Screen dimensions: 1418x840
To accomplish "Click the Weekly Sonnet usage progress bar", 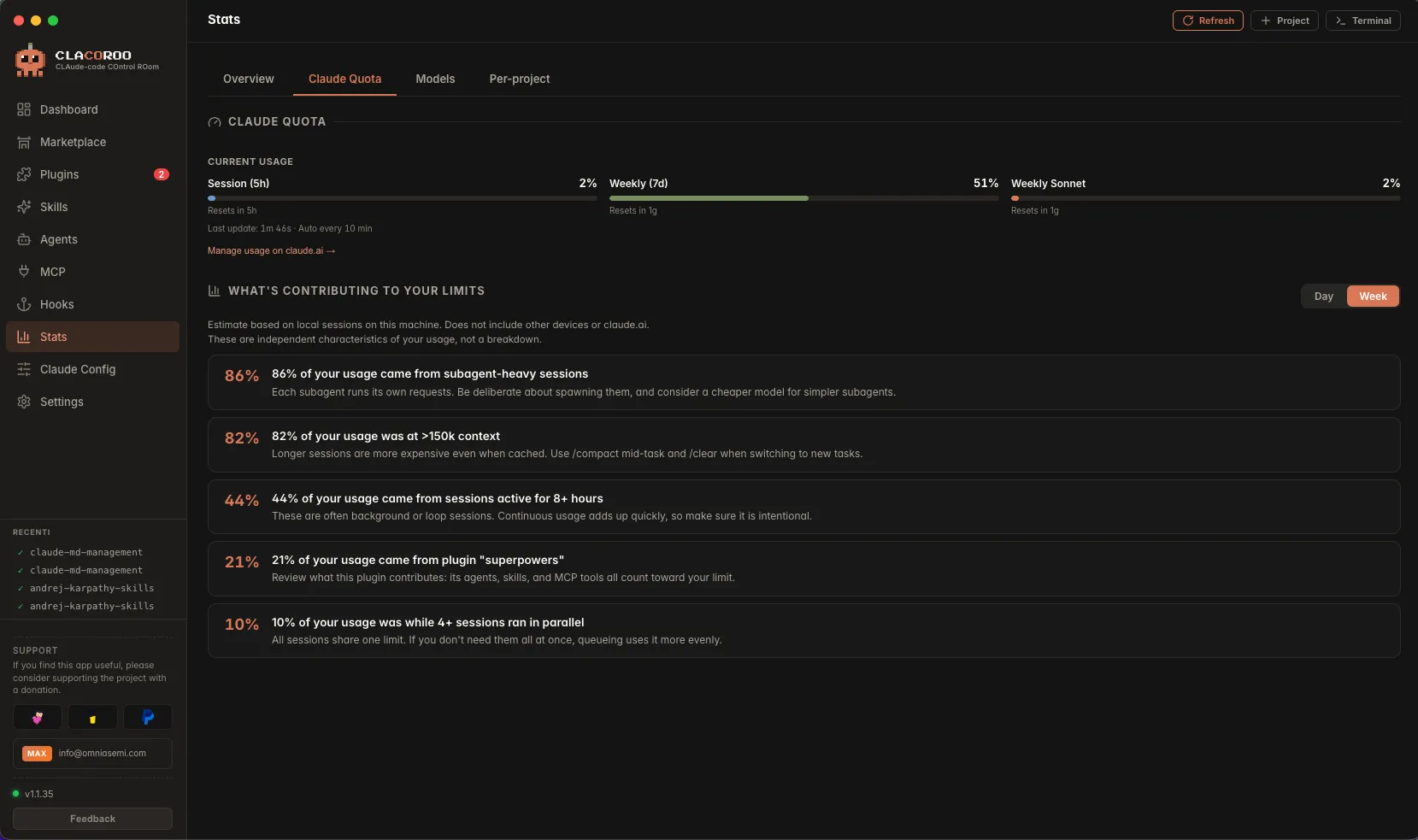I will [1205, 198].
